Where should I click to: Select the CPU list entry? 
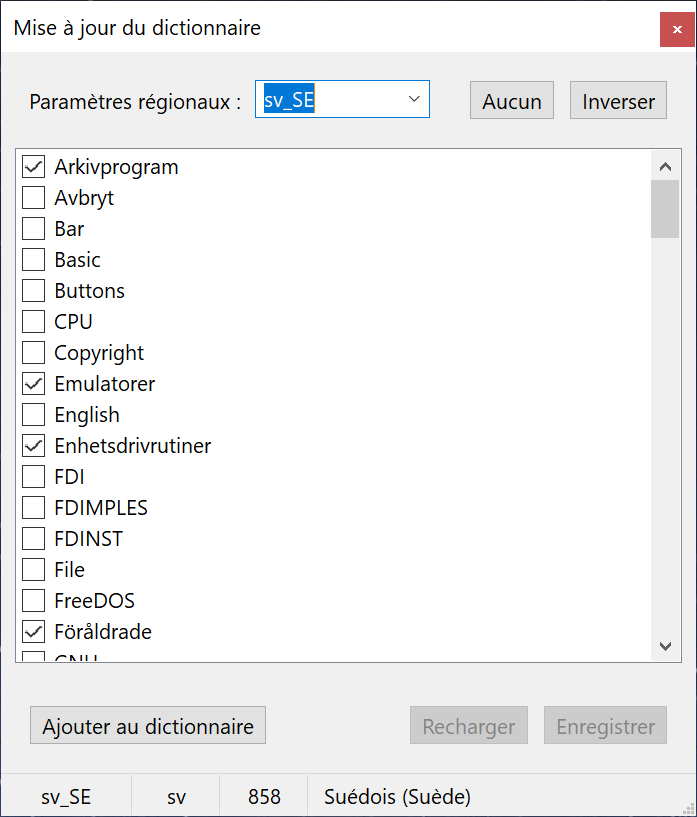73,322
